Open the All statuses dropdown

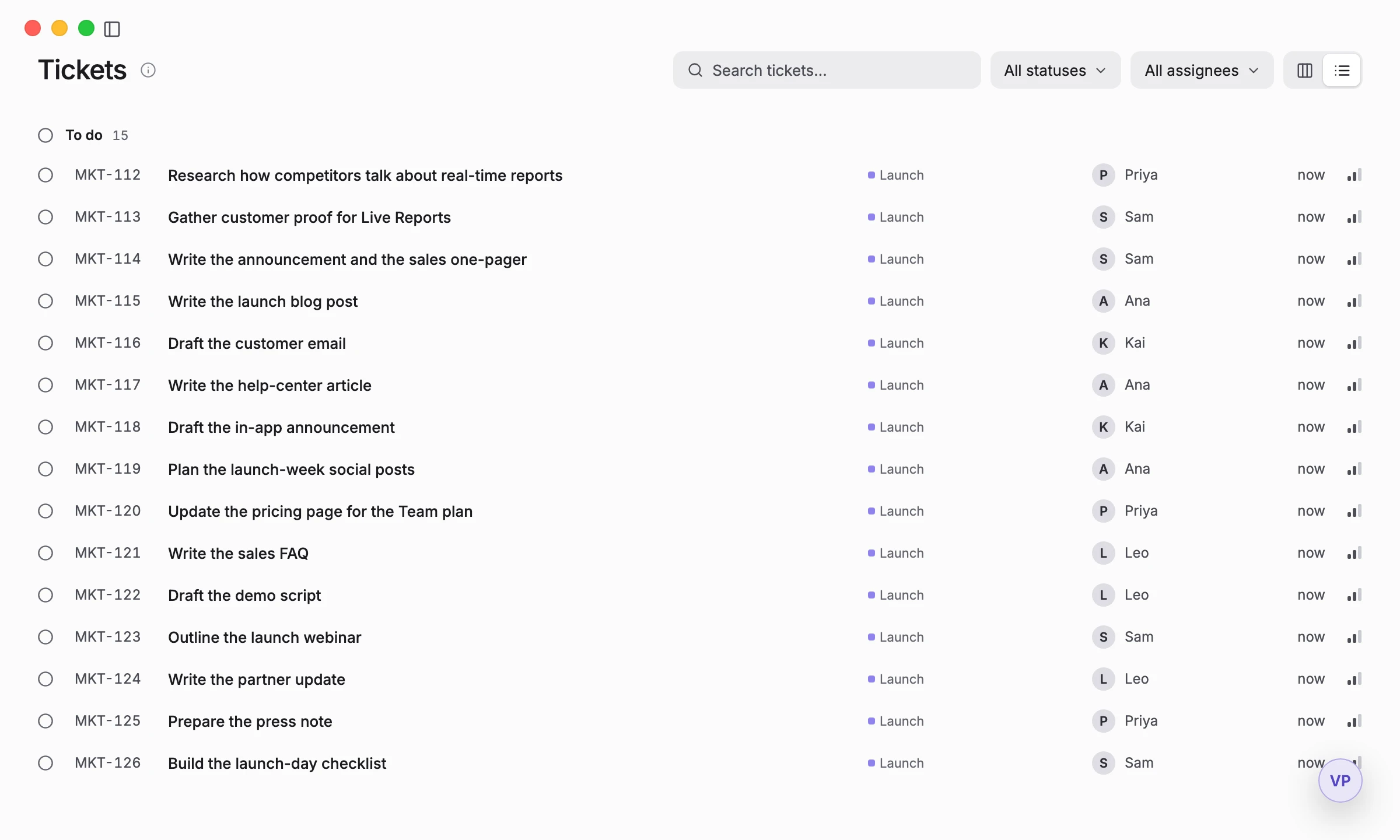point(1055,71)
